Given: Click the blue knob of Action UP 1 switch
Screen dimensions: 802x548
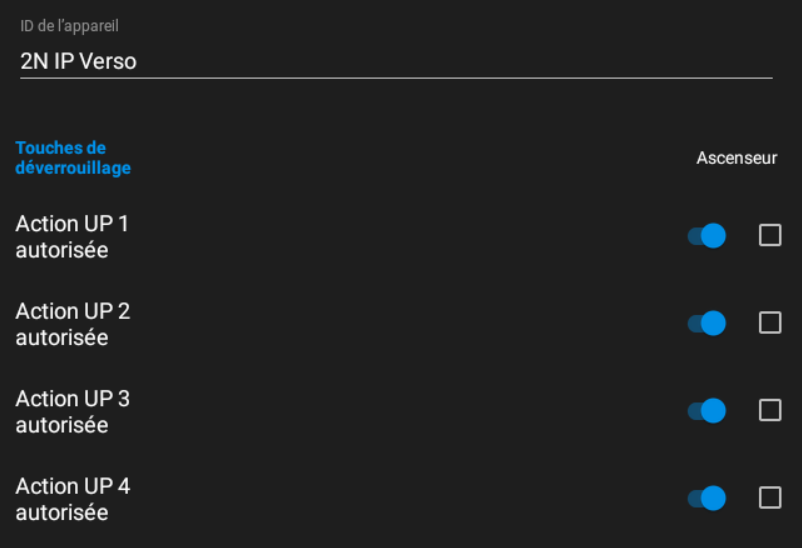Looking at the screenshot, I should [713, 236].
